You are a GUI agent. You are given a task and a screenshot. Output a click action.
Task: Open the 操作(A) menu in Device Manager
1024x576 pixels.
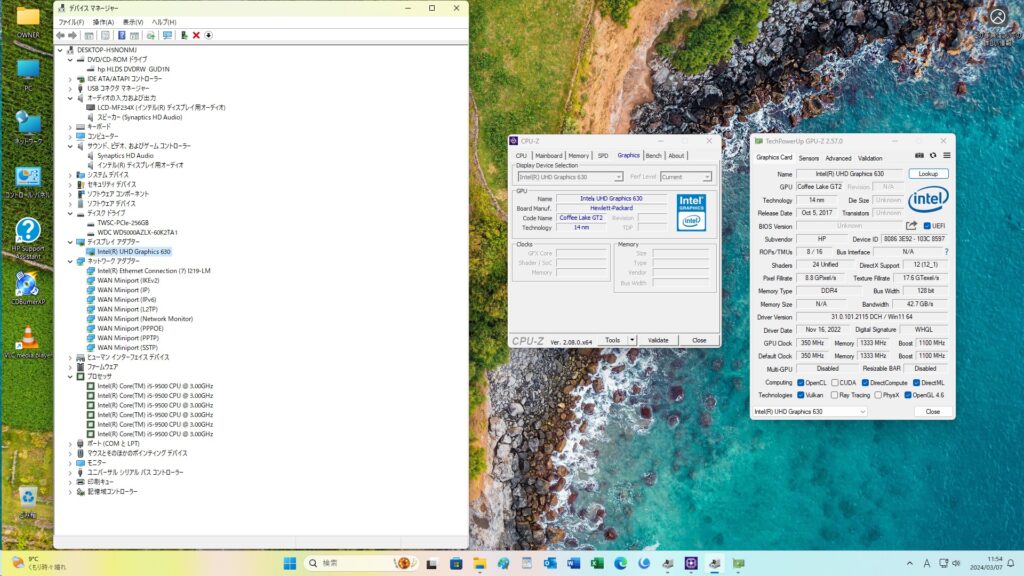tap(103, 21)
